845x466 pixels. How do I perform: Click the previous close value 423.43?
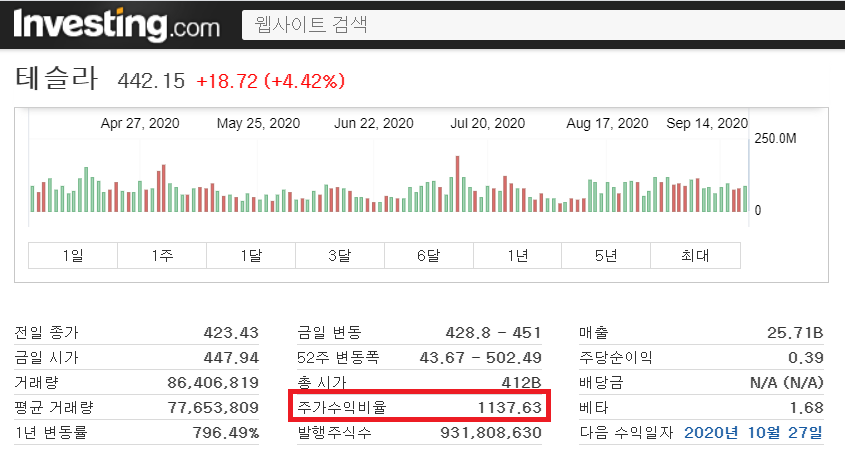[231, 332]
